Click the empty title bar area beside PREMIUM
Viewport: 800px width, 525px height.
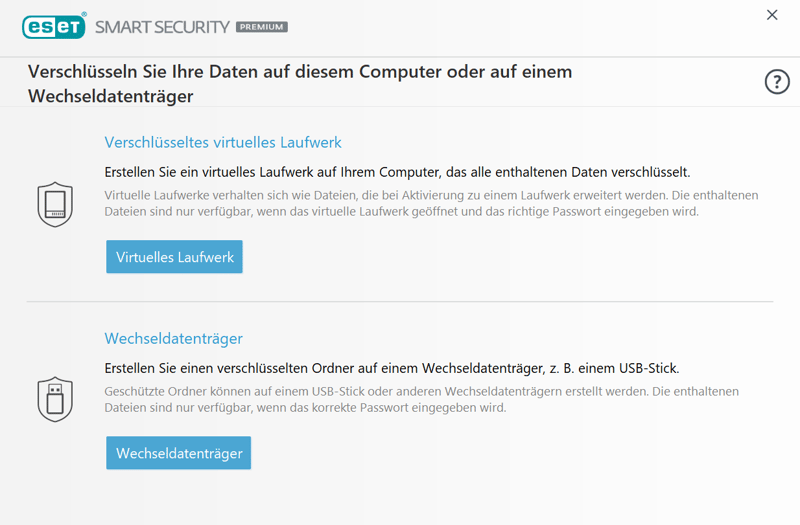[x=500, y=27]
